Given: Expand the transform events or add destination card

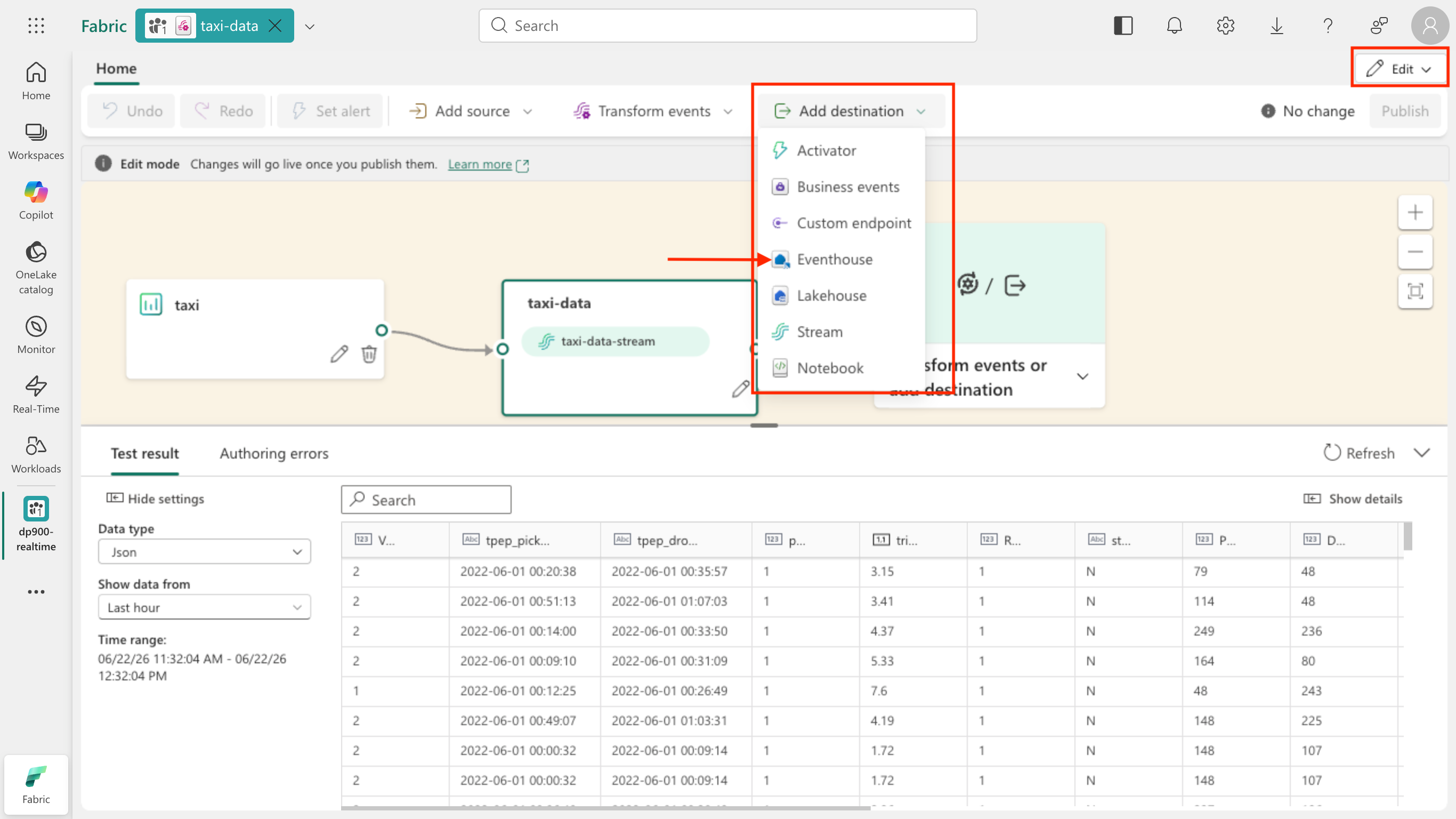Looking at the screenshot, I should (x=1082, y=376).
